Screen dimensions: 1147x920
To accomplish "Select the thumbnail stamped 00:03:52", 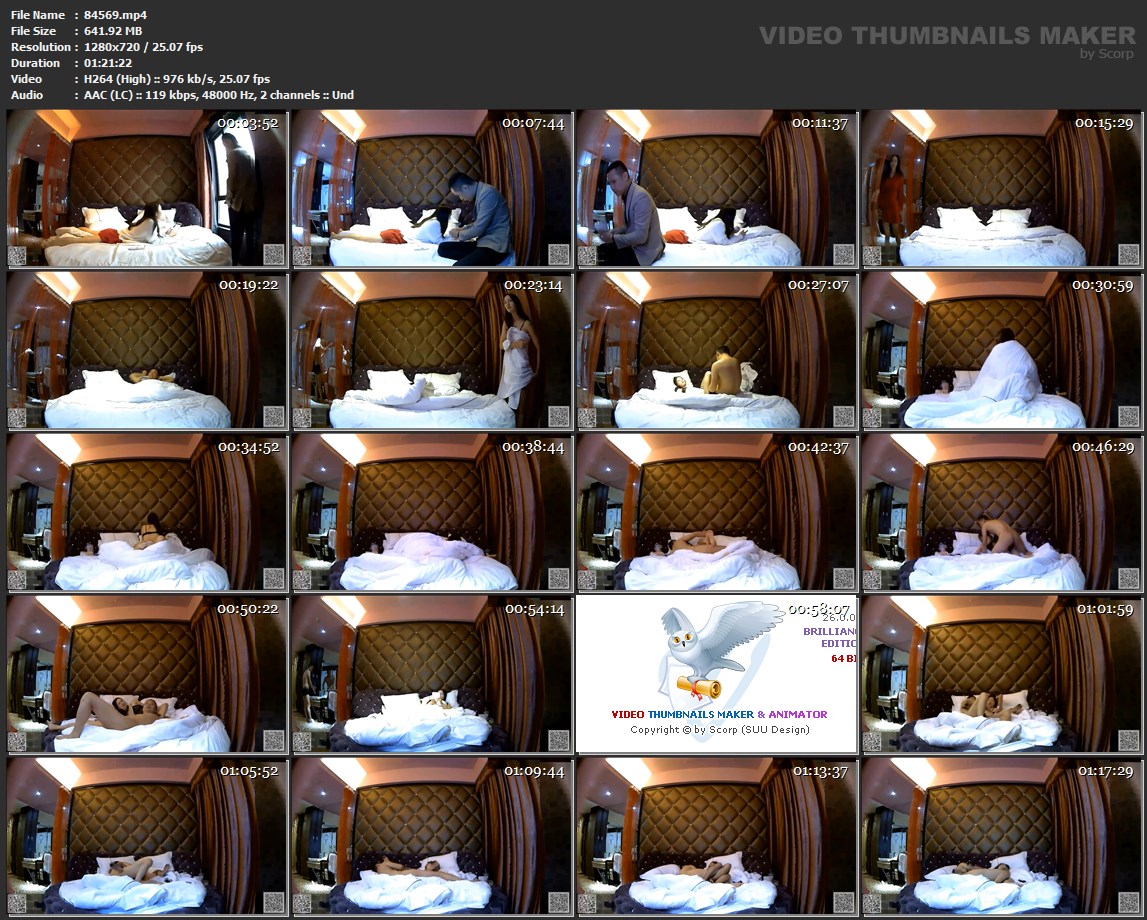I will click(x=147, y=188).
